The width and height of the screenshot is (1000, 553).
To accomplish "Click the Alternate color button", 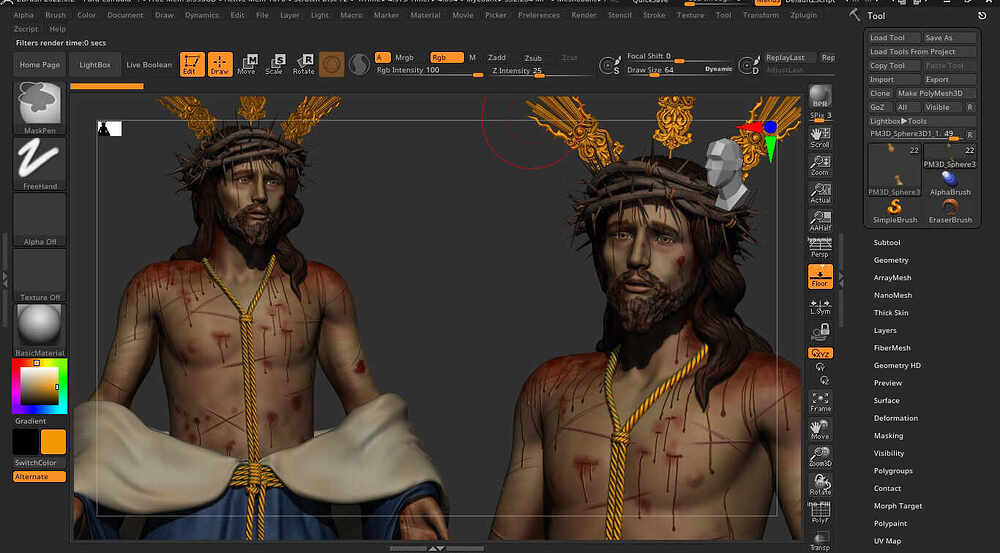I will [40, 476].
